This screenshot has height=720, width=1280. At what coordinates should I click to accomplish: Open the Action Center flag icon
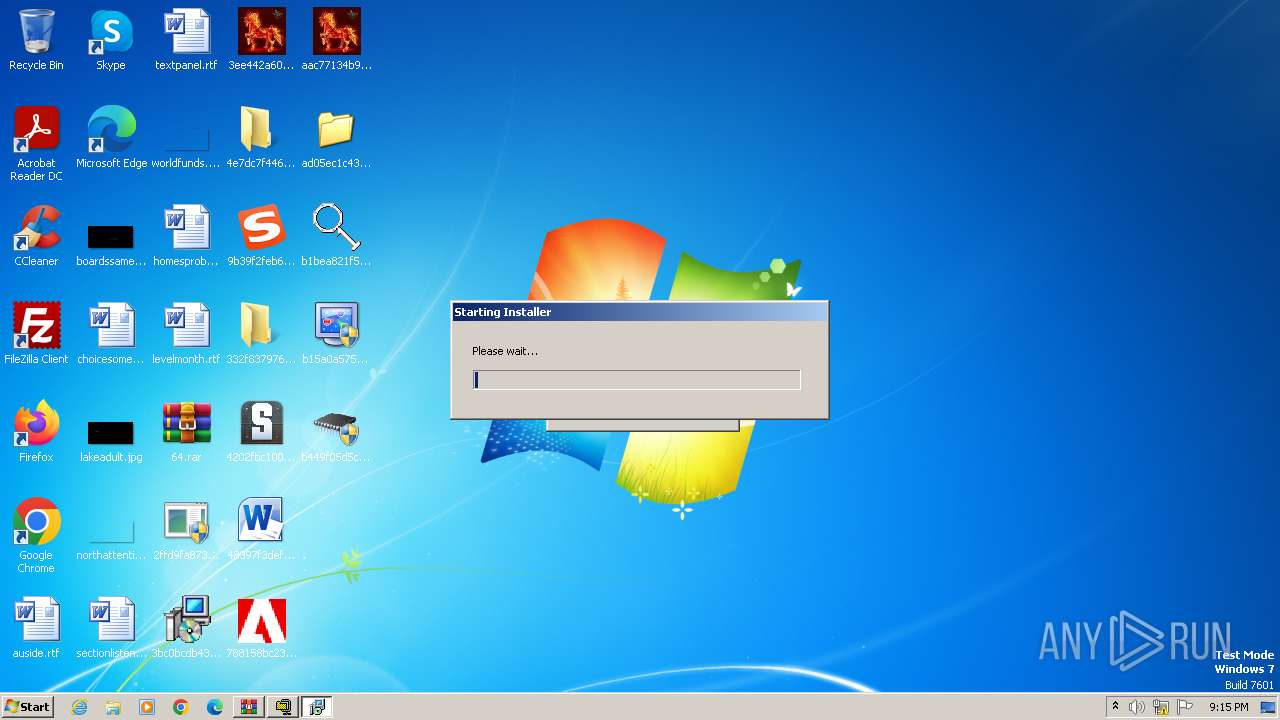point(1185,707)
